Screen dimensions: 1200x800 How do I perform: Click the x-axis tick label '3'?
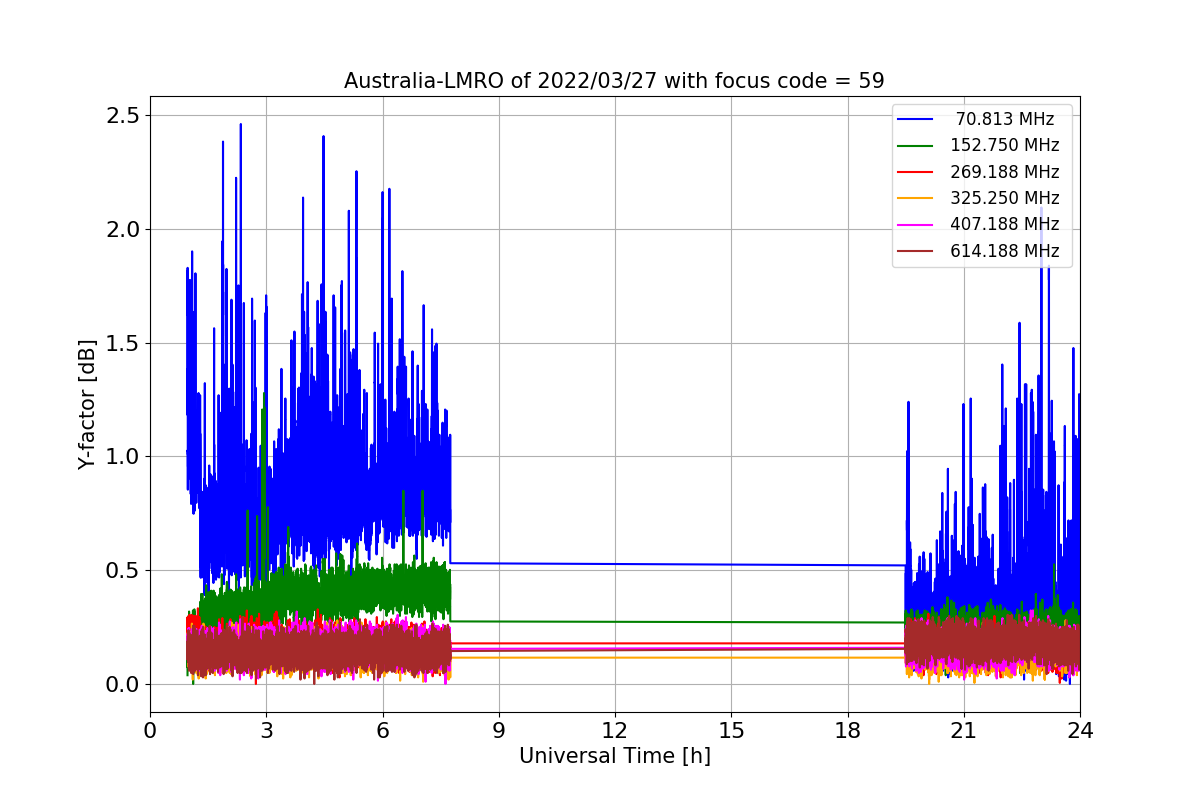tap(266, 730)
